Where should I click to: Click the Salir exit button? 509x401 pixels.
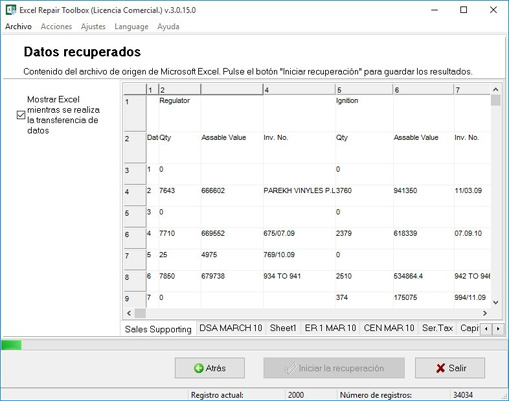[x=450, y=368]
